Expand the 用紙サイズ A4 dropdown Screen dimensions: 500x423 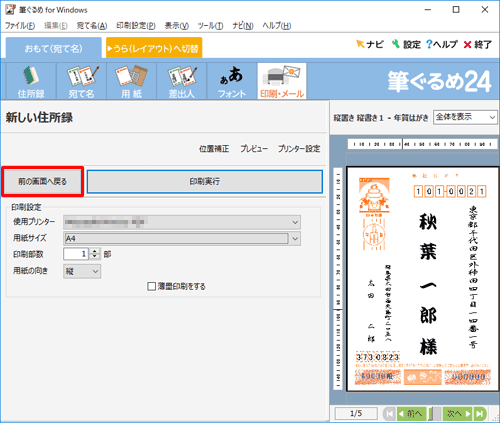295,238
